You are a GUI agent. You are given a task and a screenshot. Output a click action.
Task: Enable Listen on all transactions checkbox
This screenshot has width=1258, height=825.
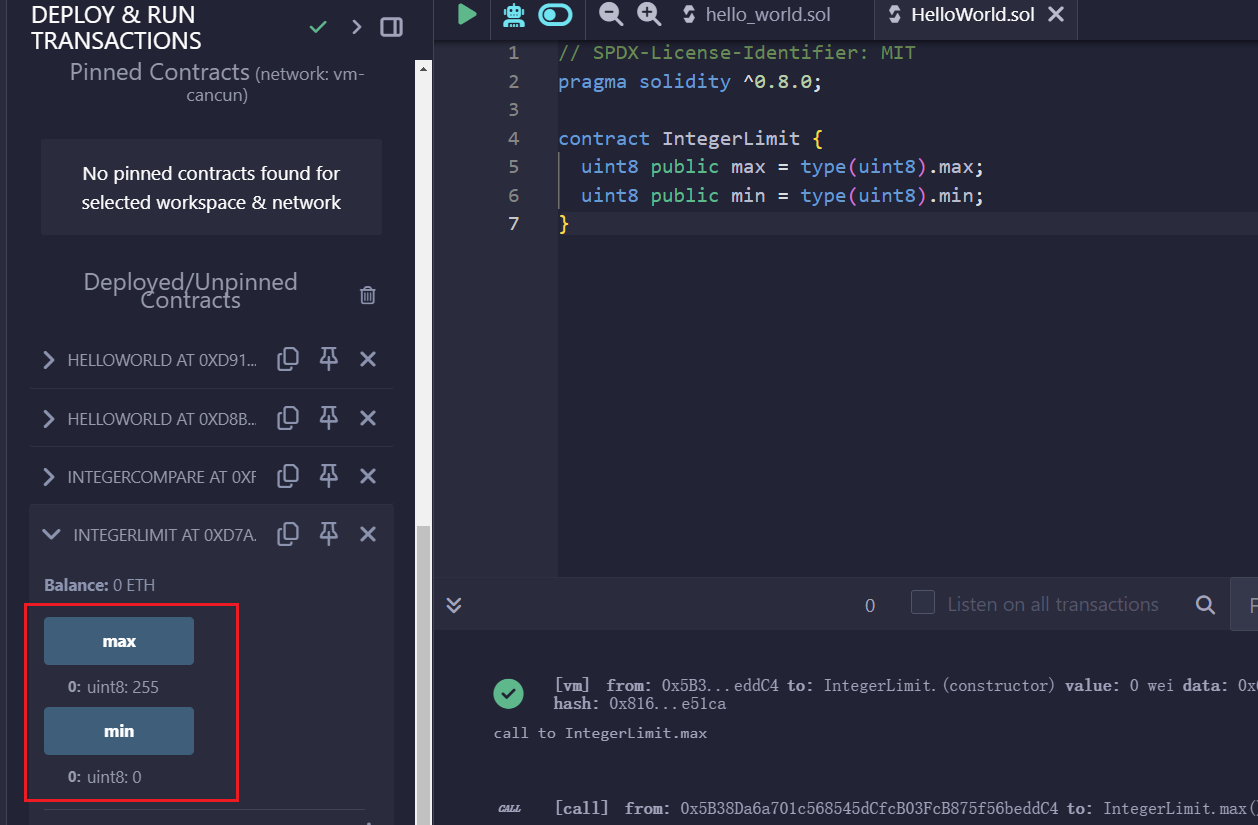pyautogui.click(x=923, y=603)
